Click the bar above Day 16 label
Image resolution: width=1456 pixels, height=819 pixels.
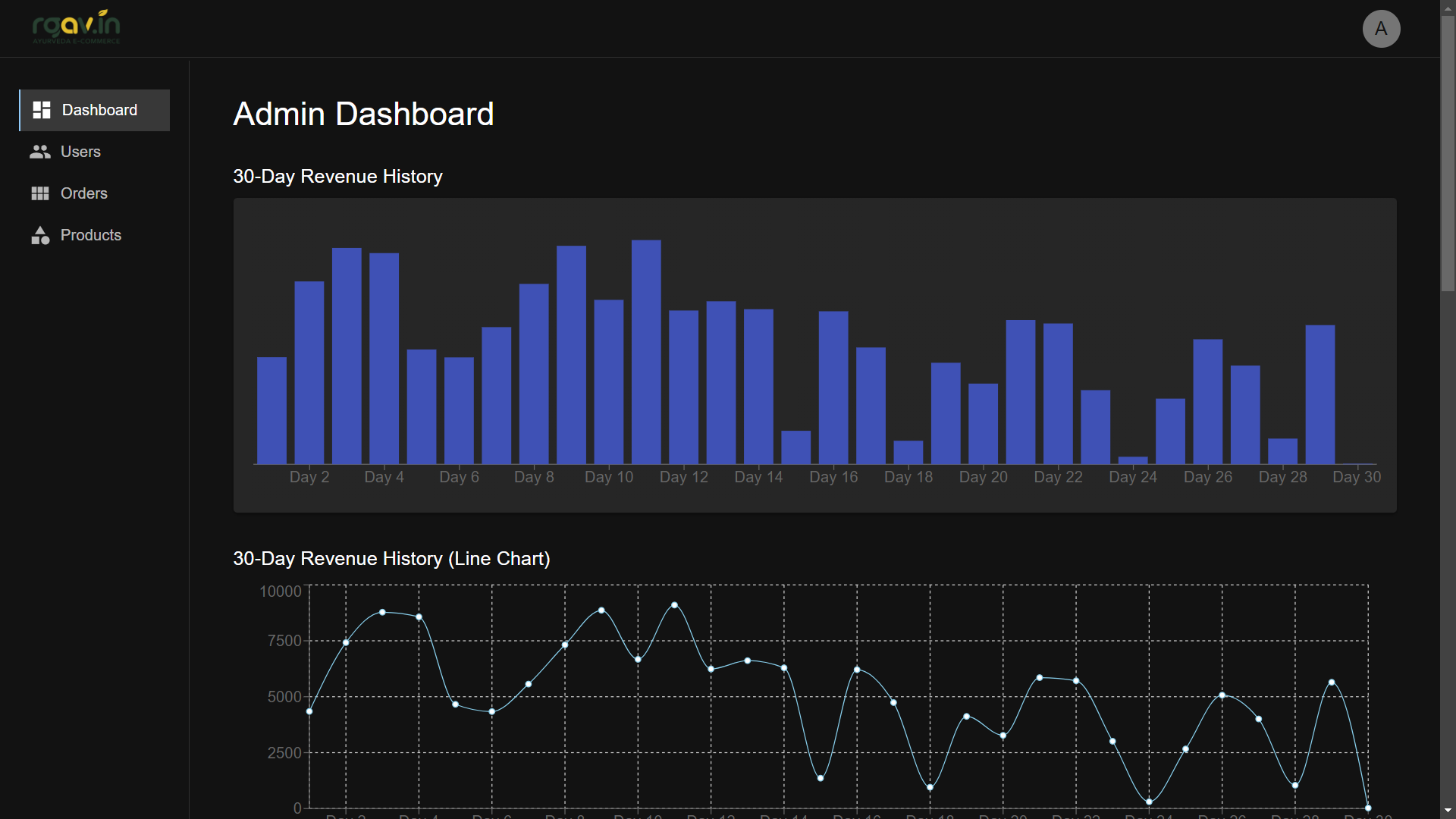point(833,388)
